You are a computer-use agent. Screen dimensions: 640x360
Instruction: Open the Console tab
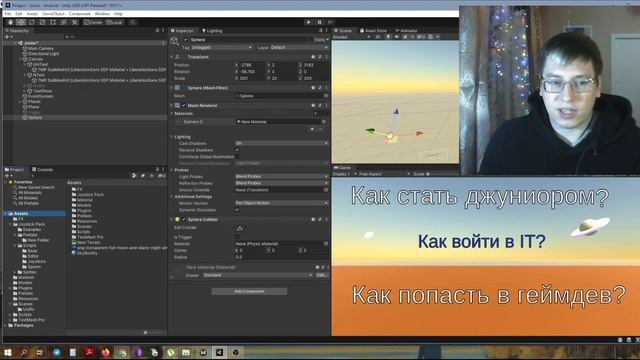tap(42, 169)
